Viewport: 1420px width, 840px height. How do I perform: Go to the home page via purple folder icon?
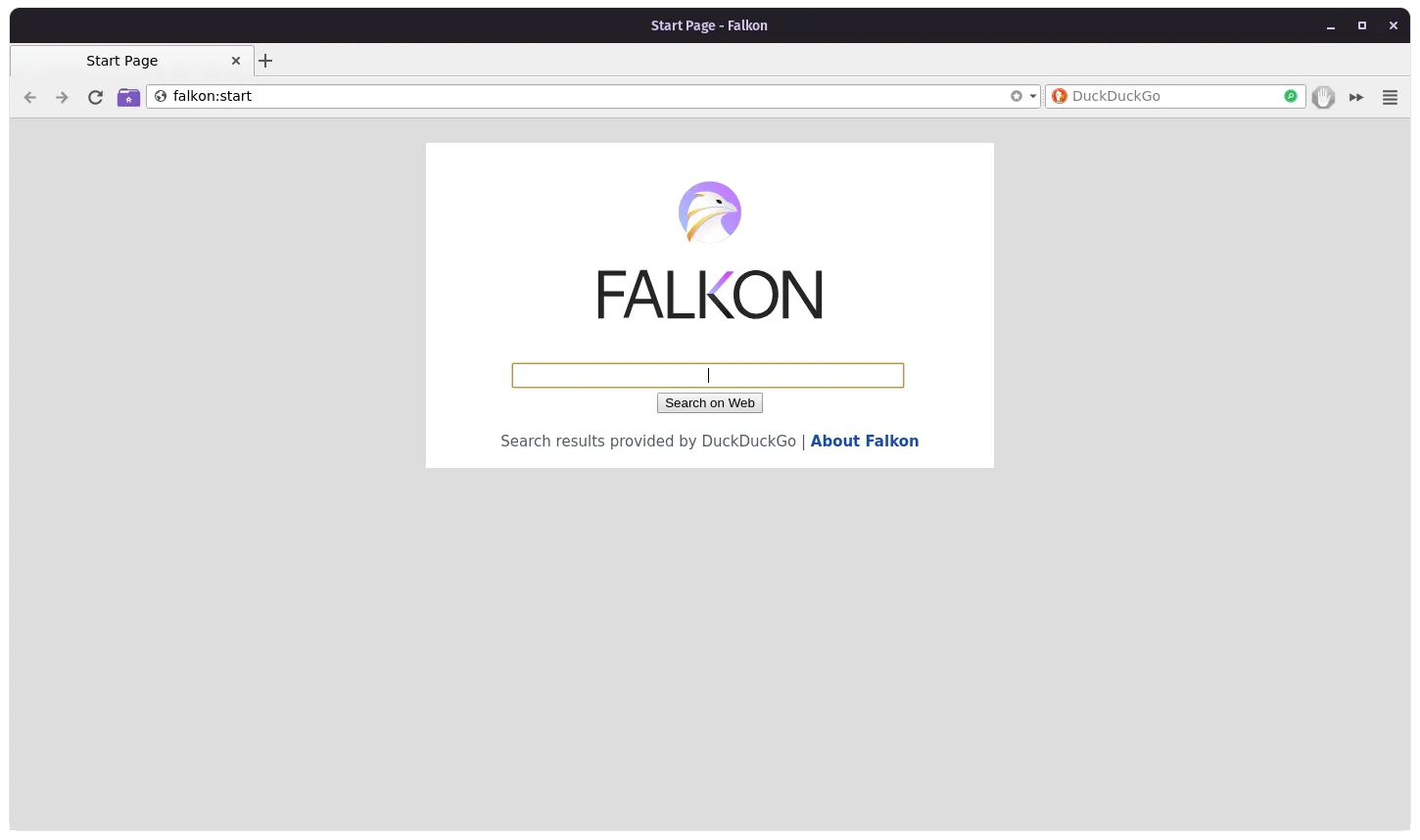tap(128, 97)
